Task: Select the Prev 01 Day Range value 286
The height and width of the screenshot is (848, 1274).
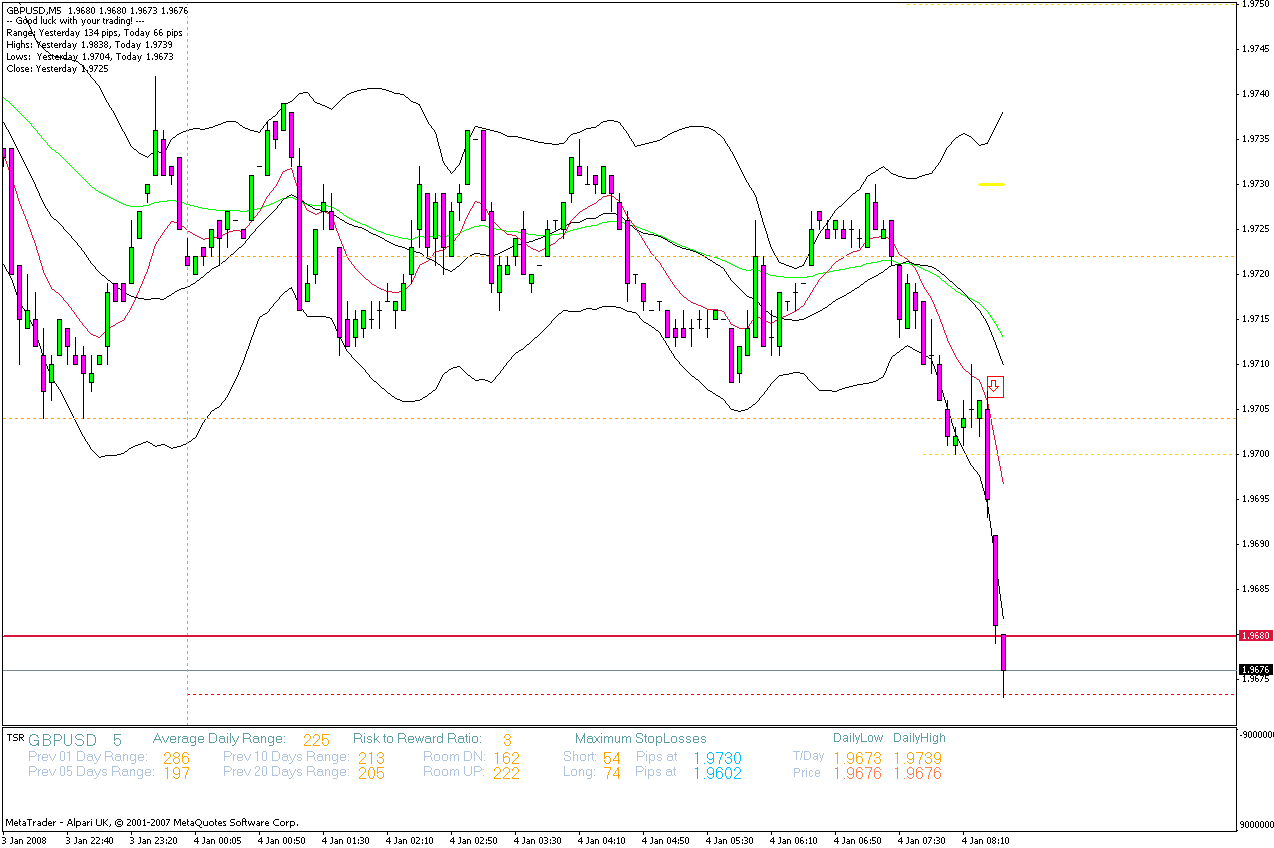Action: pyautogui.click(x=175, y=758)
